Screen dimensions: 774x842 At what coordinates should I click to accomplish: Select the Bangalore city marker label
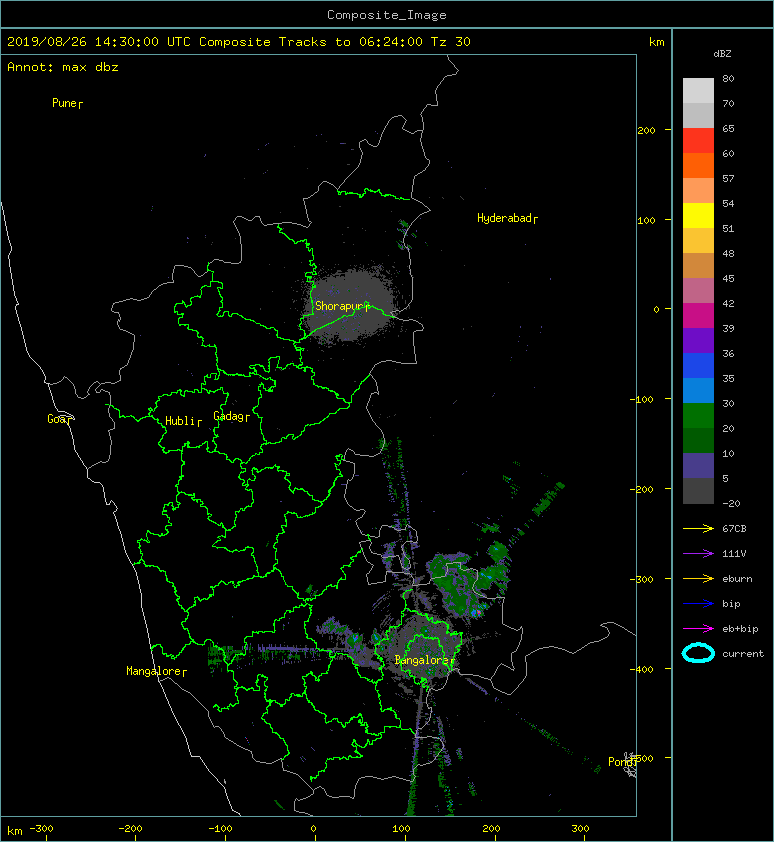pos(424,660)
